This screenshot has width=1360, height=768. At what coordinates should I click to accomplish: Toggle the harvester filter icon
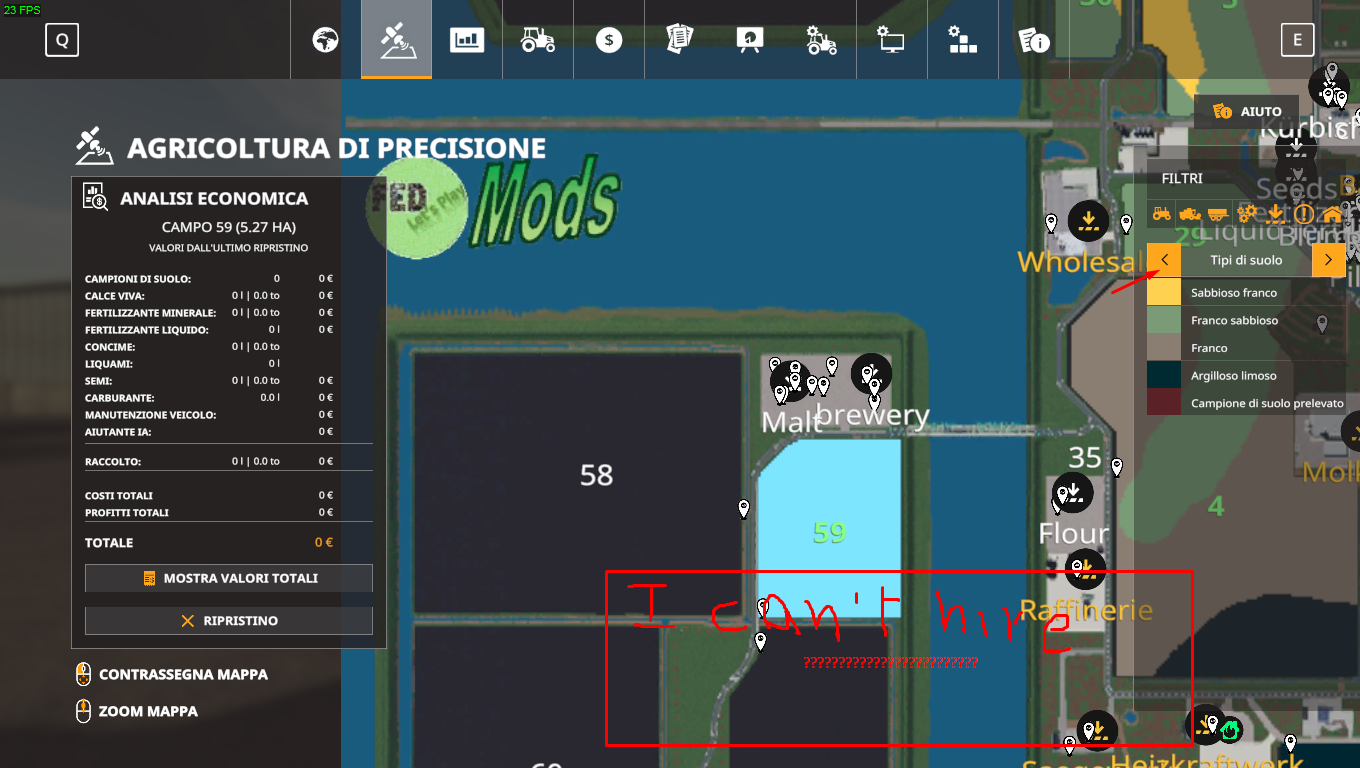pos(1191,213)
